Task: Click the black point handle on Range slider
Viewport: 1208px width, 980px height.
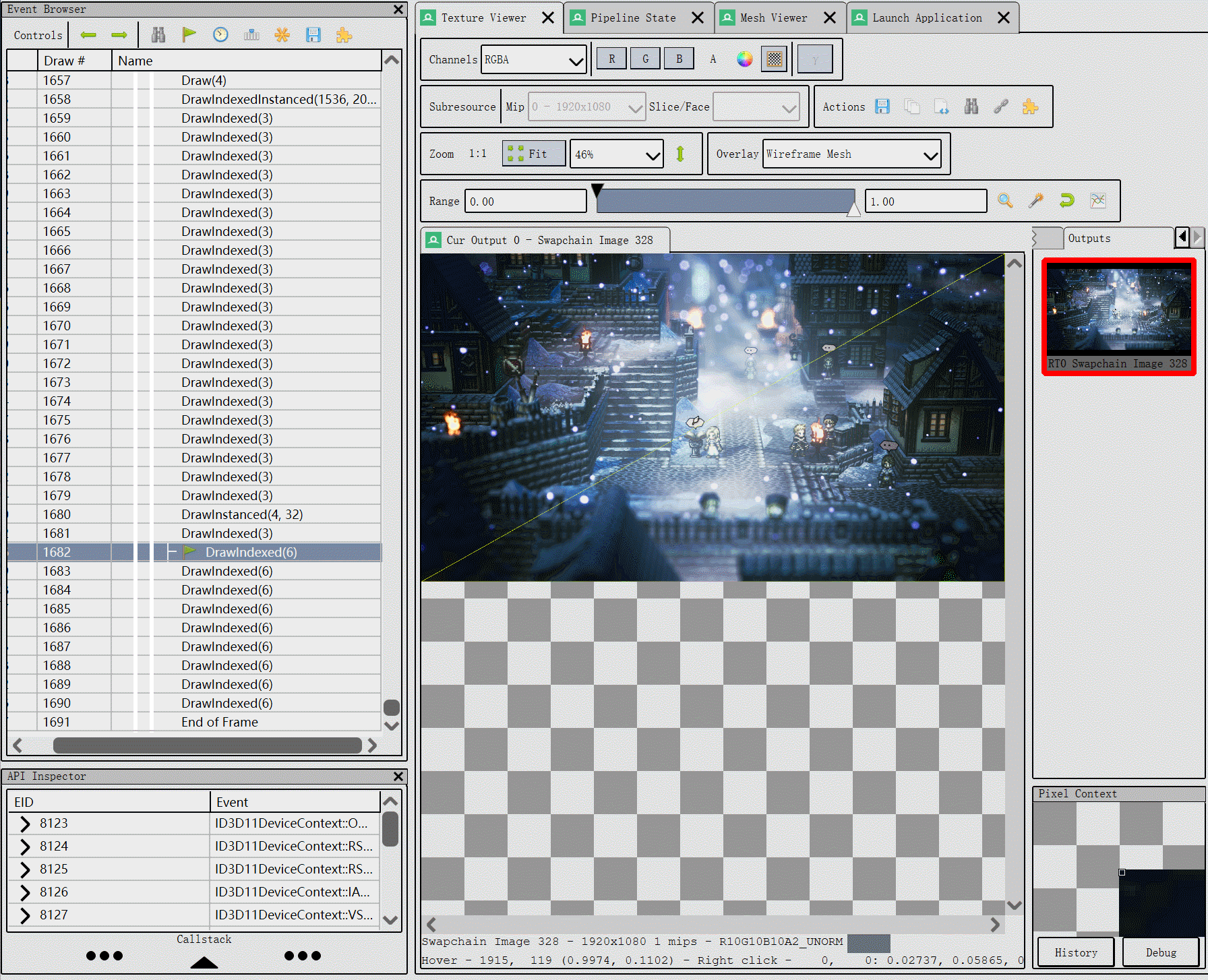Action: 597,190
